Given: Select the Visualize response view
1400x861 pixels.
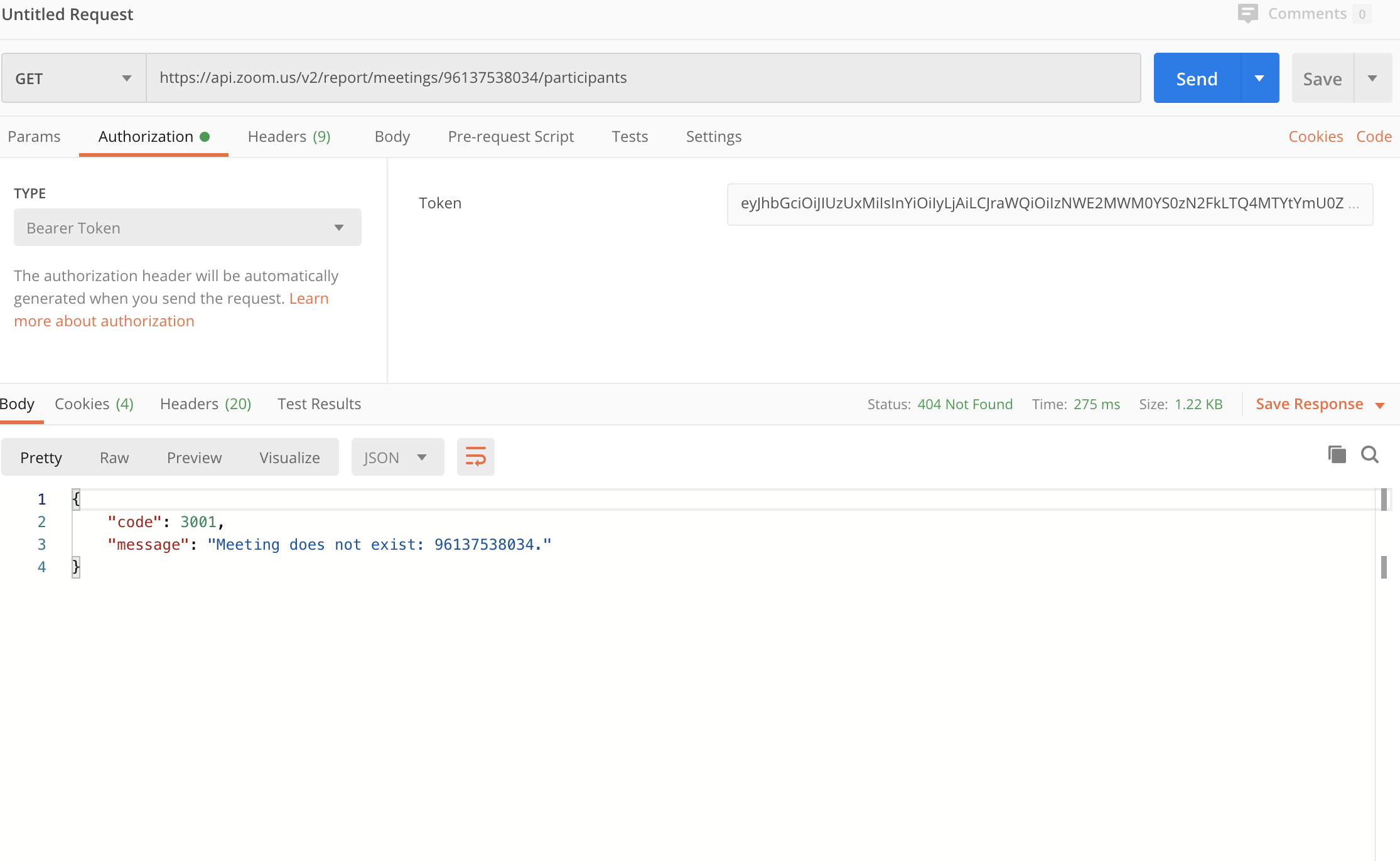Looking at the screenshot, I should 289,457.
